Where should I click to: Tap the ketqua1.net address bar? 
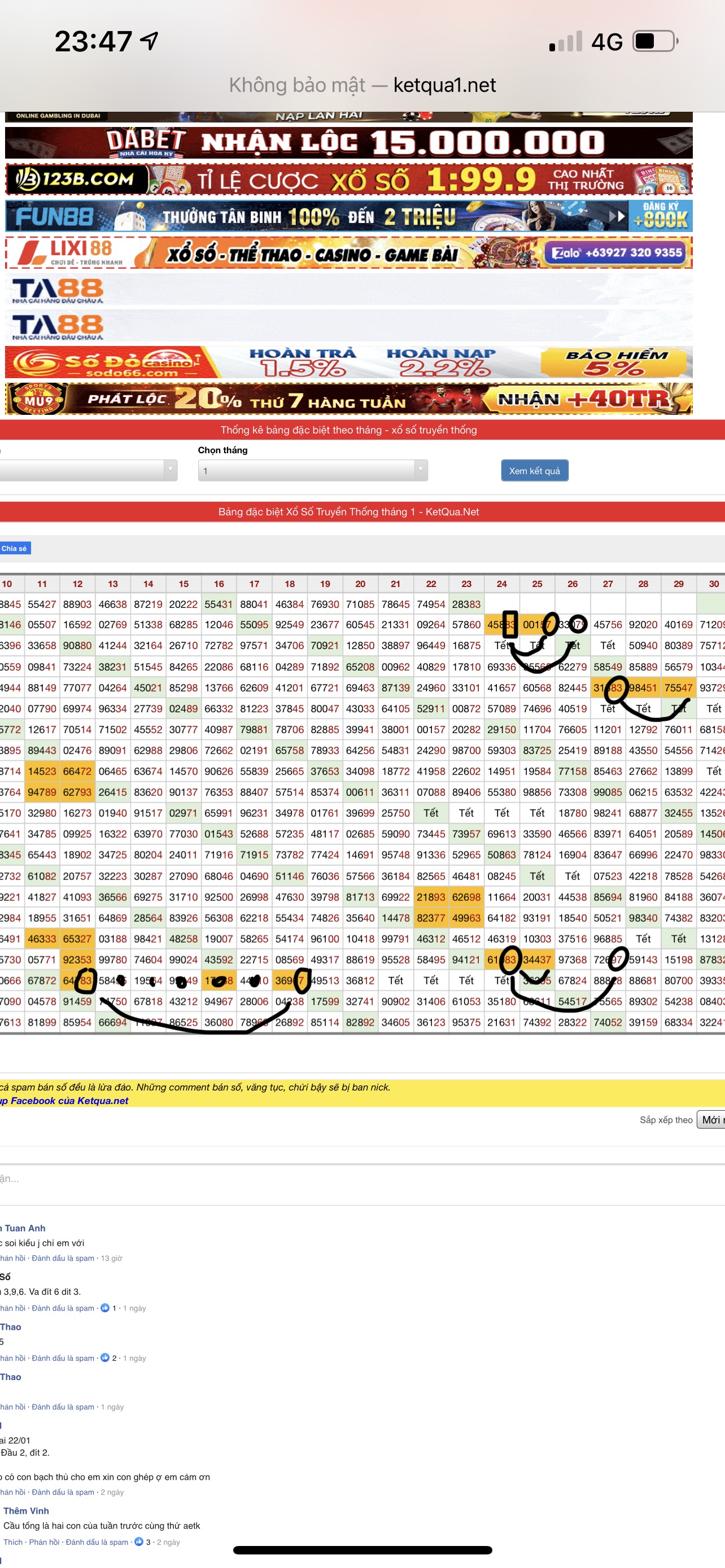(x=362, y=85)
